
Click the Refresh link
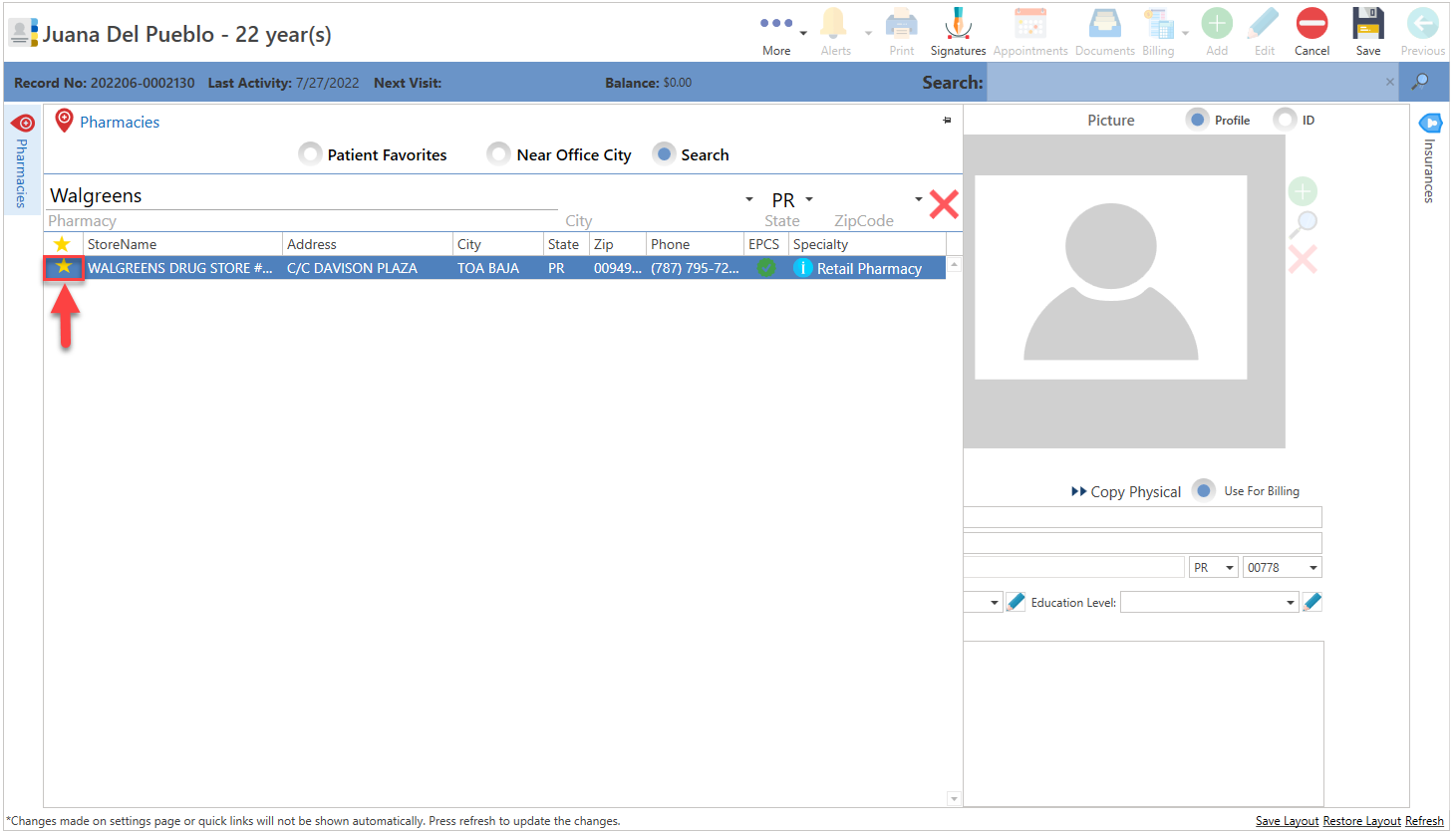1424,821
